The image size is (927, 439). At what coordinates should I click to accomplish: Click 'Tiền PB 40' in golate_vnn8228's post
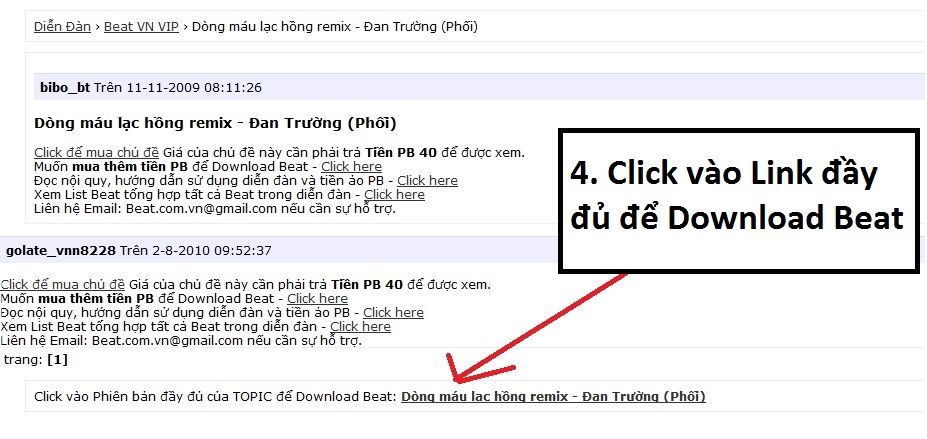pos(367,285)
